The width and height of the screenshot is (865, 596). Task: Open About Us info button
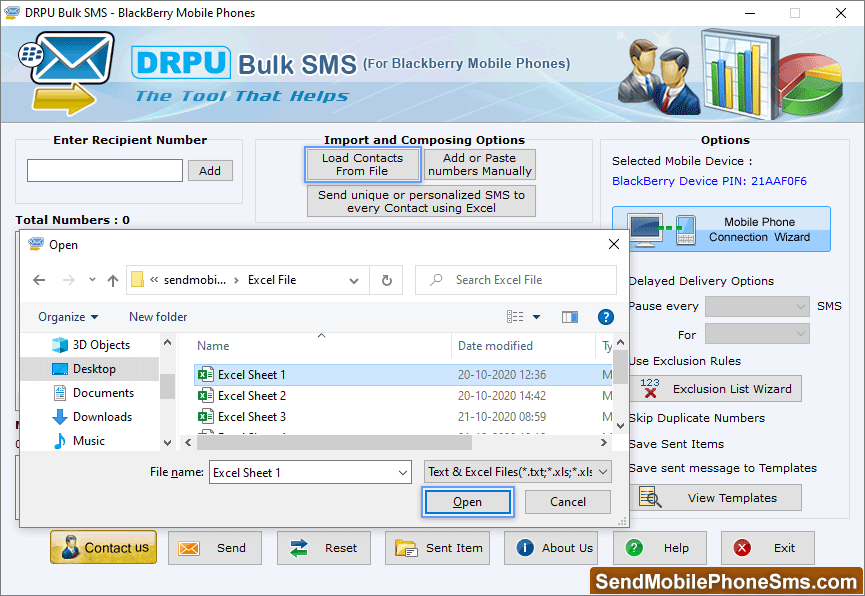tap(551, 548)
